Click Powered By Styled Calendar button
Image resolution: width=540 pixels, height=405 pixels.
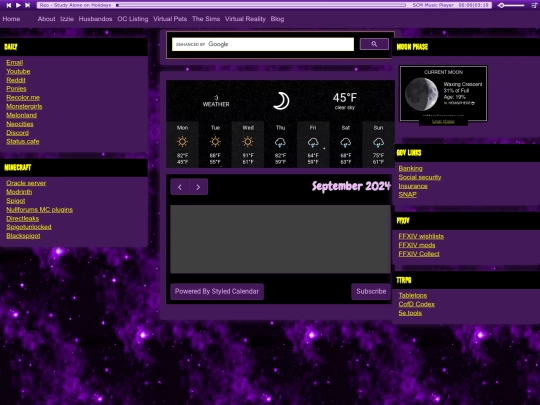tap(217, 291)
